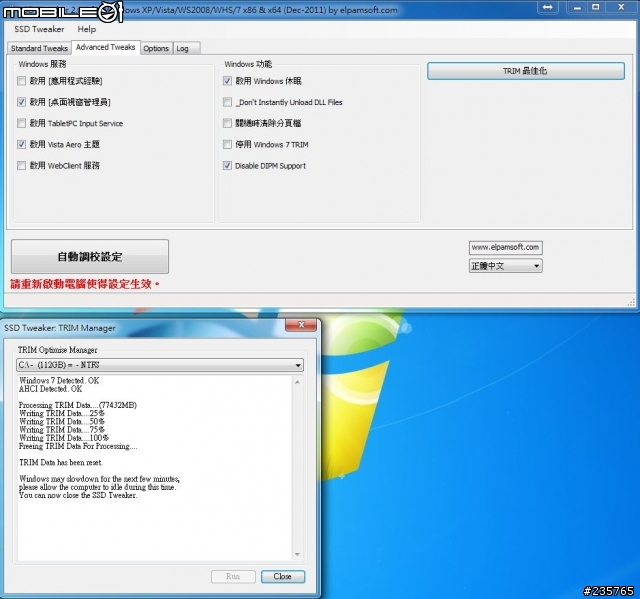The width and height of the screenshot is (640, 599).
Task: Click the resize grip in SSD Tweaker status bar
Action: [x=631, y=302]
